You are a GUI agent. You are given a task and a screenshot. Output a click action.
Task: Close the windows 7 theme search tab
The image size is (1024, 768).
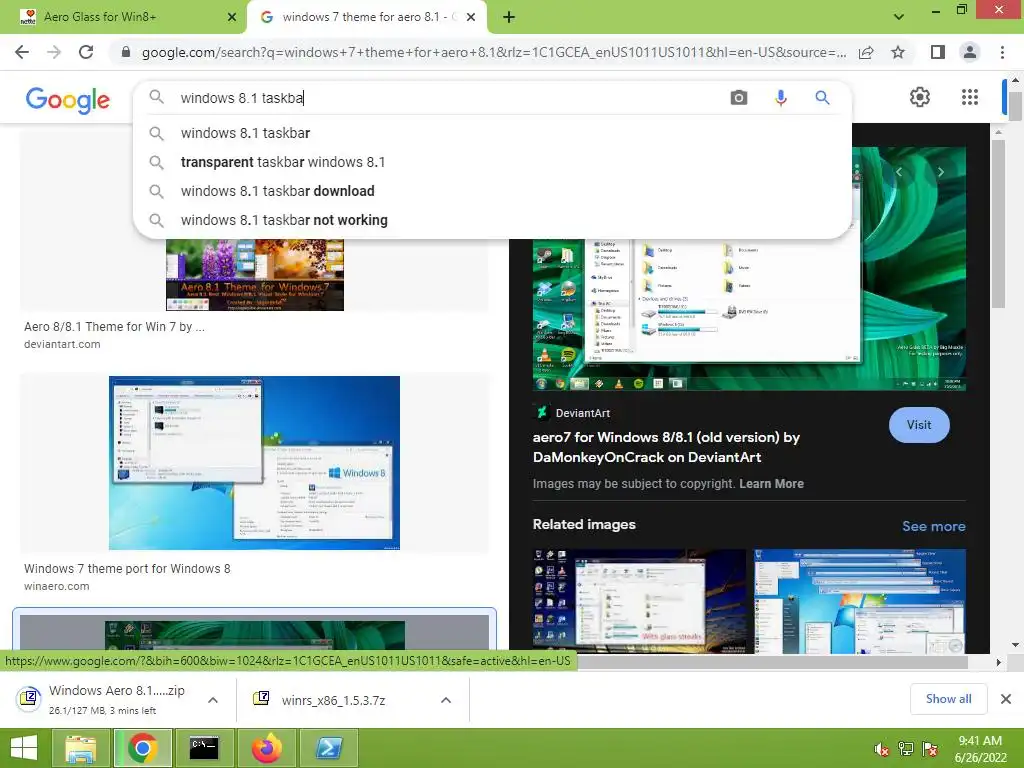pos(470,17)
